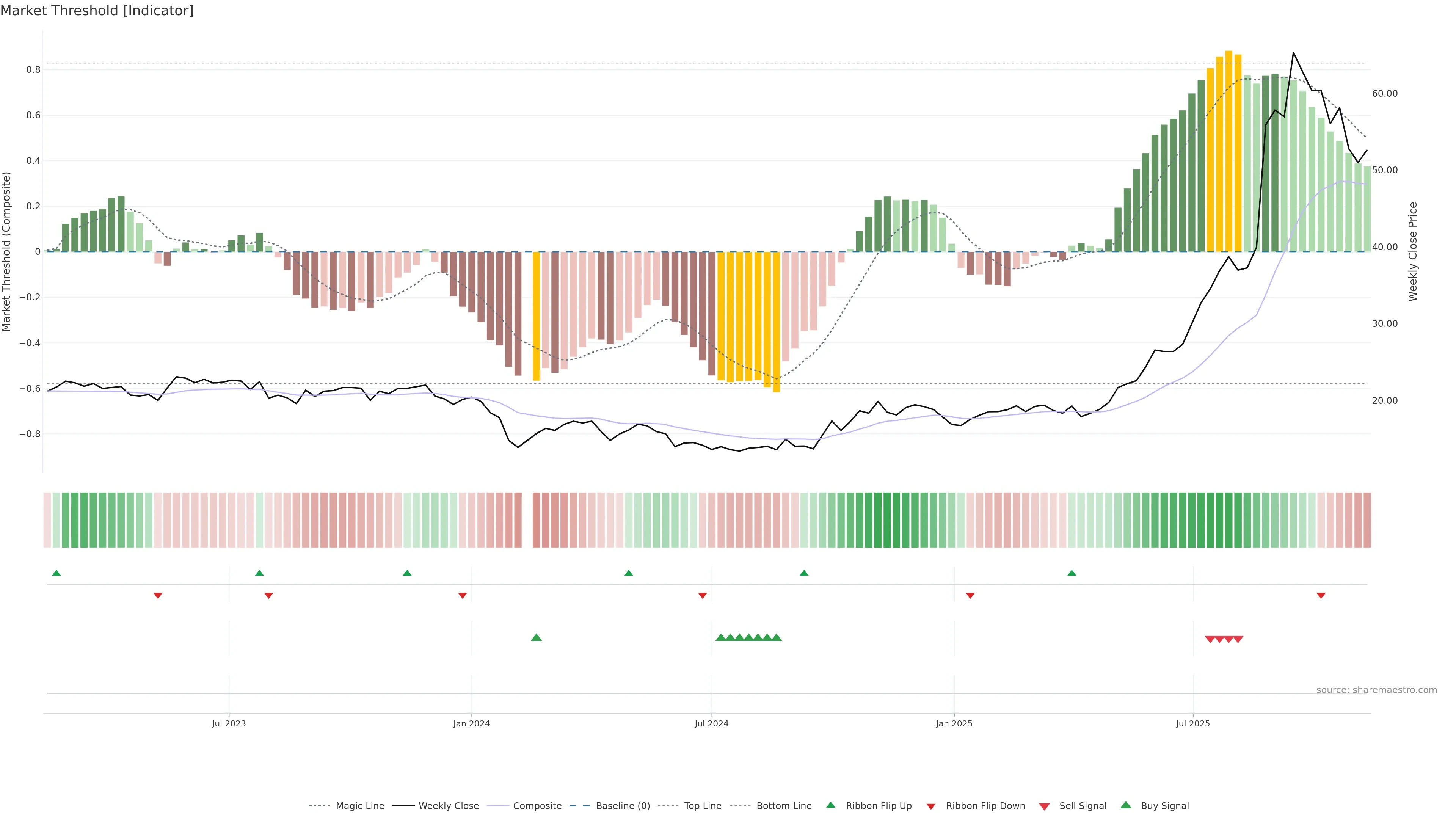The width and height of the screenshot is (1456, 819).
Task: Click the source: sharemaestro.com text
Action: pos(1376,690)
